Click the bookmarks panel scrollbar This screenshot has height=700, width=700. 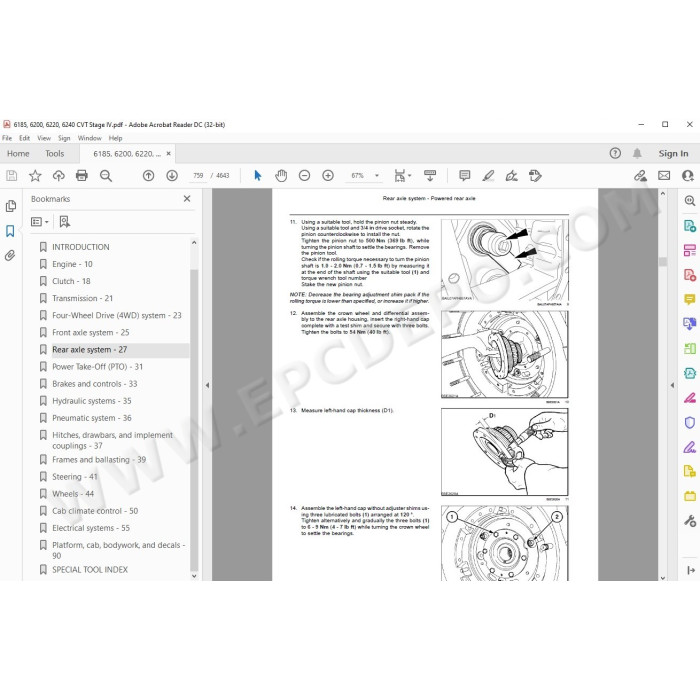194,420
